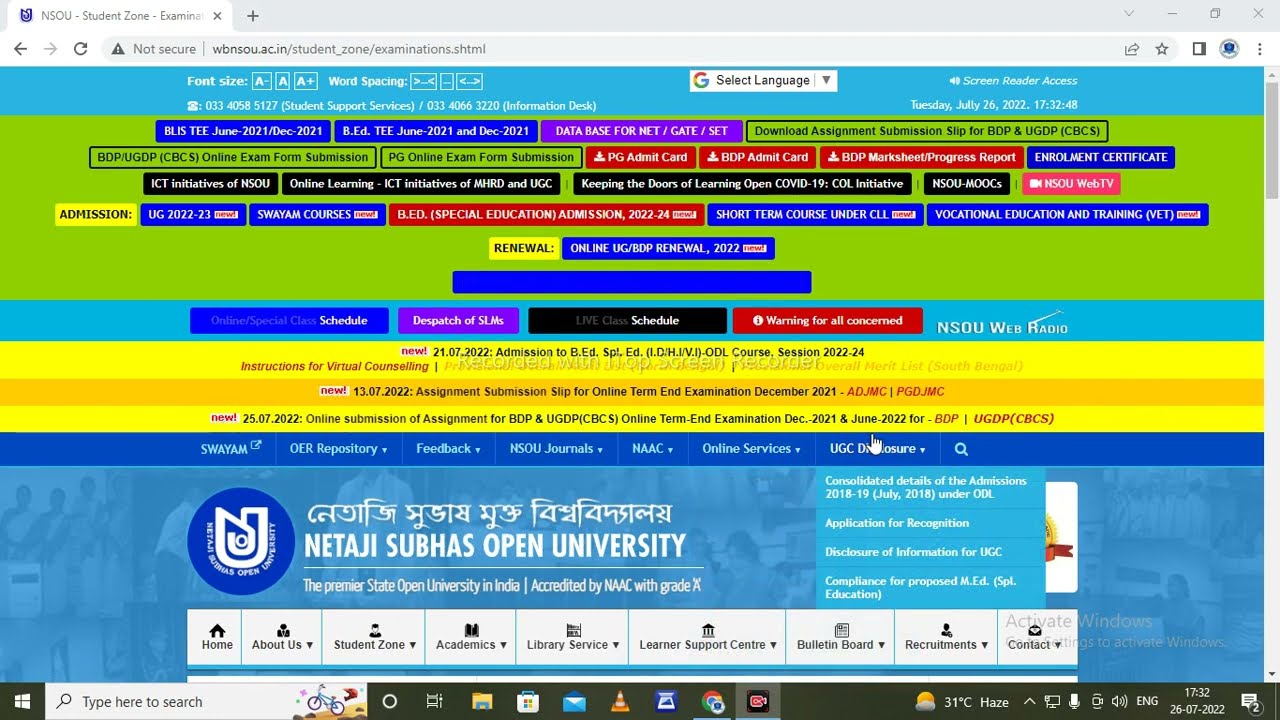Viewport: 1280px width, 720px height.
Task: Reduce word spacing with >-< button
Action: click(x=424, y=81)
